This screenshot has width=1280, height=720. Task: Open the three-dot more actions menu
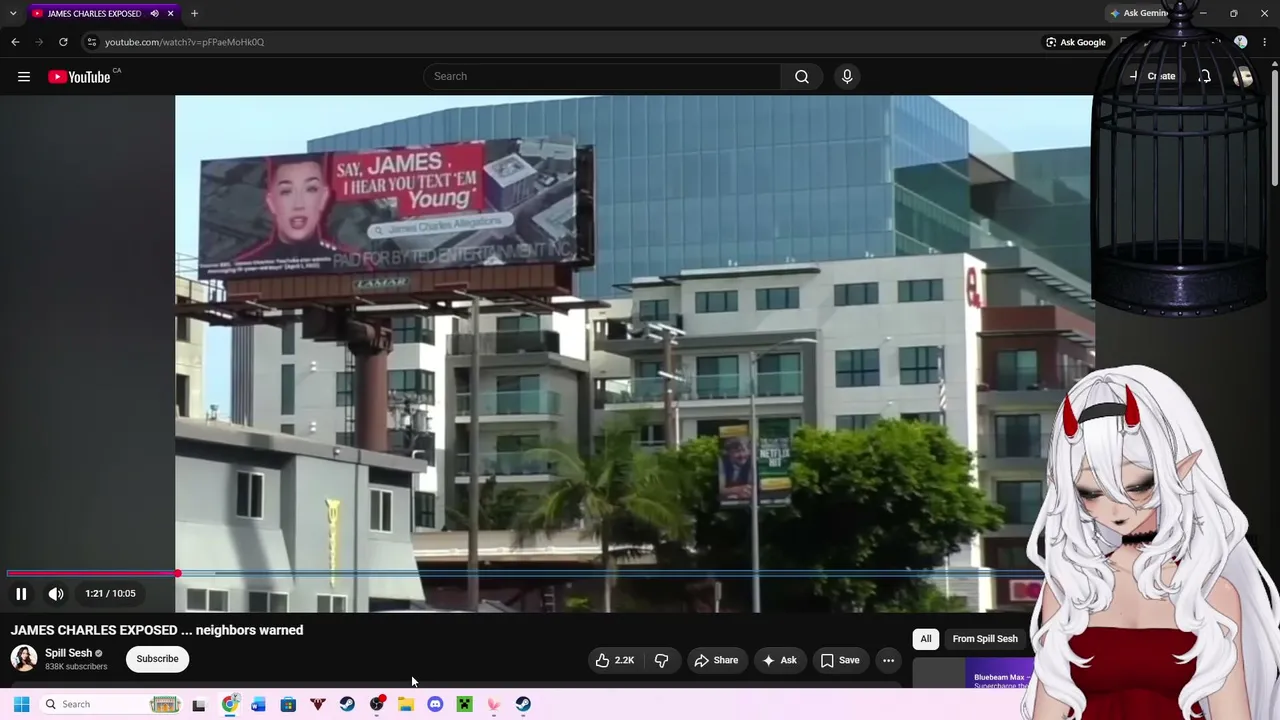pos(888,660)
